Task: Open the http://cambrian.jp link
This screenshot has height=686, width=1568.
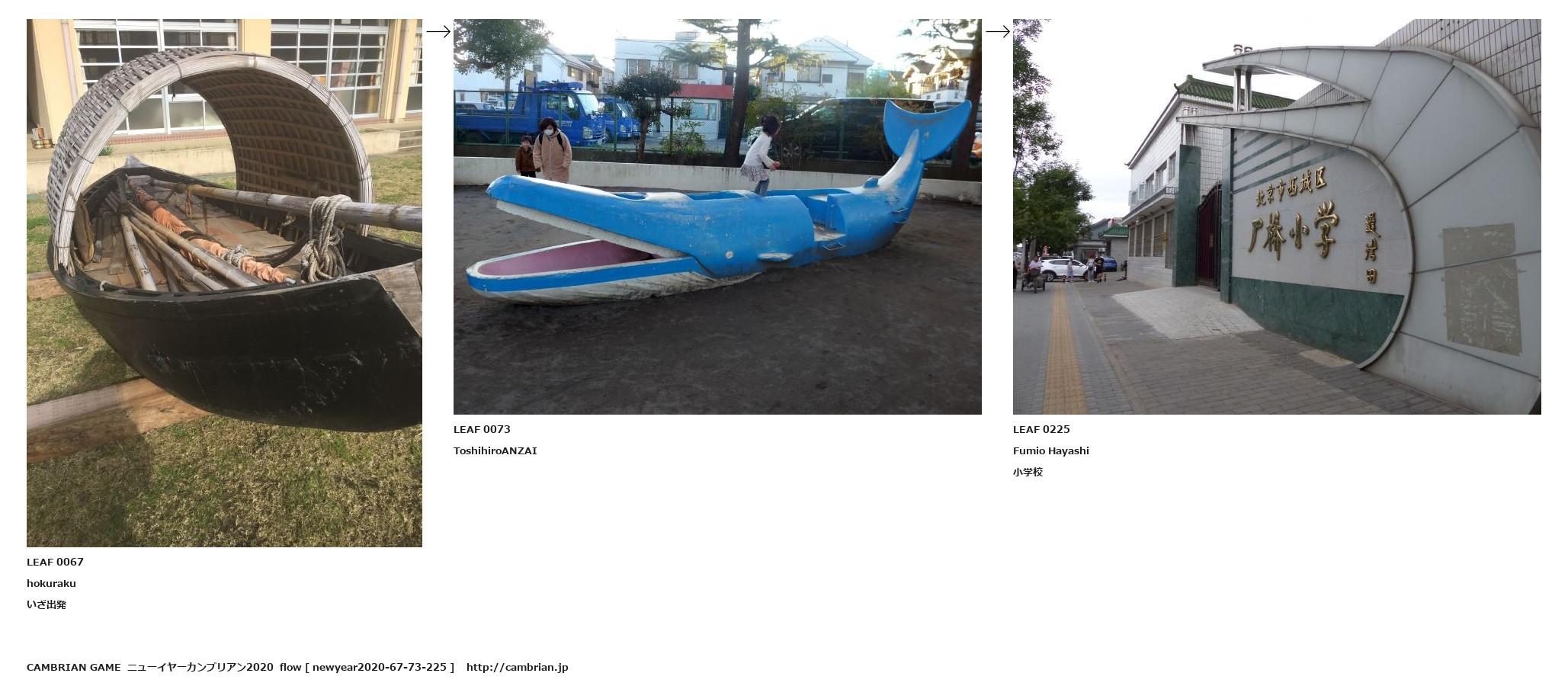Action: [518, 667]
